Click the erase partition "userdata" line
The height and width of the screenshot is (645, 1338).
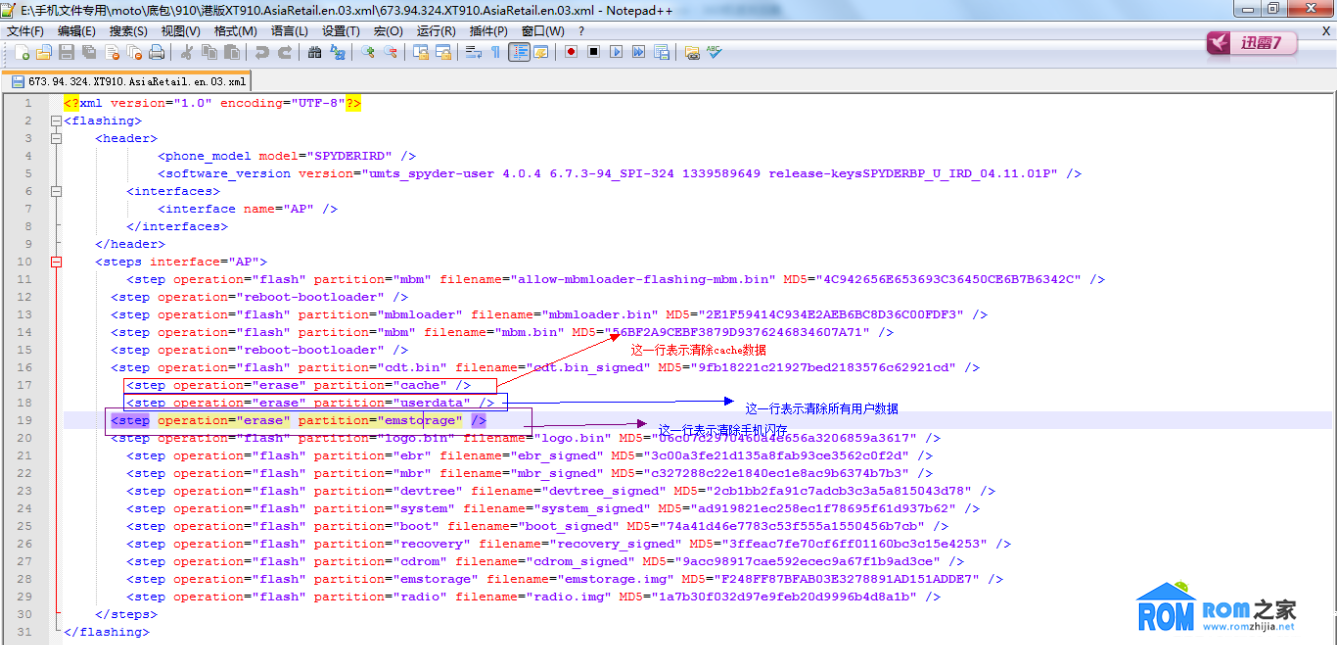[x=310, y=403]
